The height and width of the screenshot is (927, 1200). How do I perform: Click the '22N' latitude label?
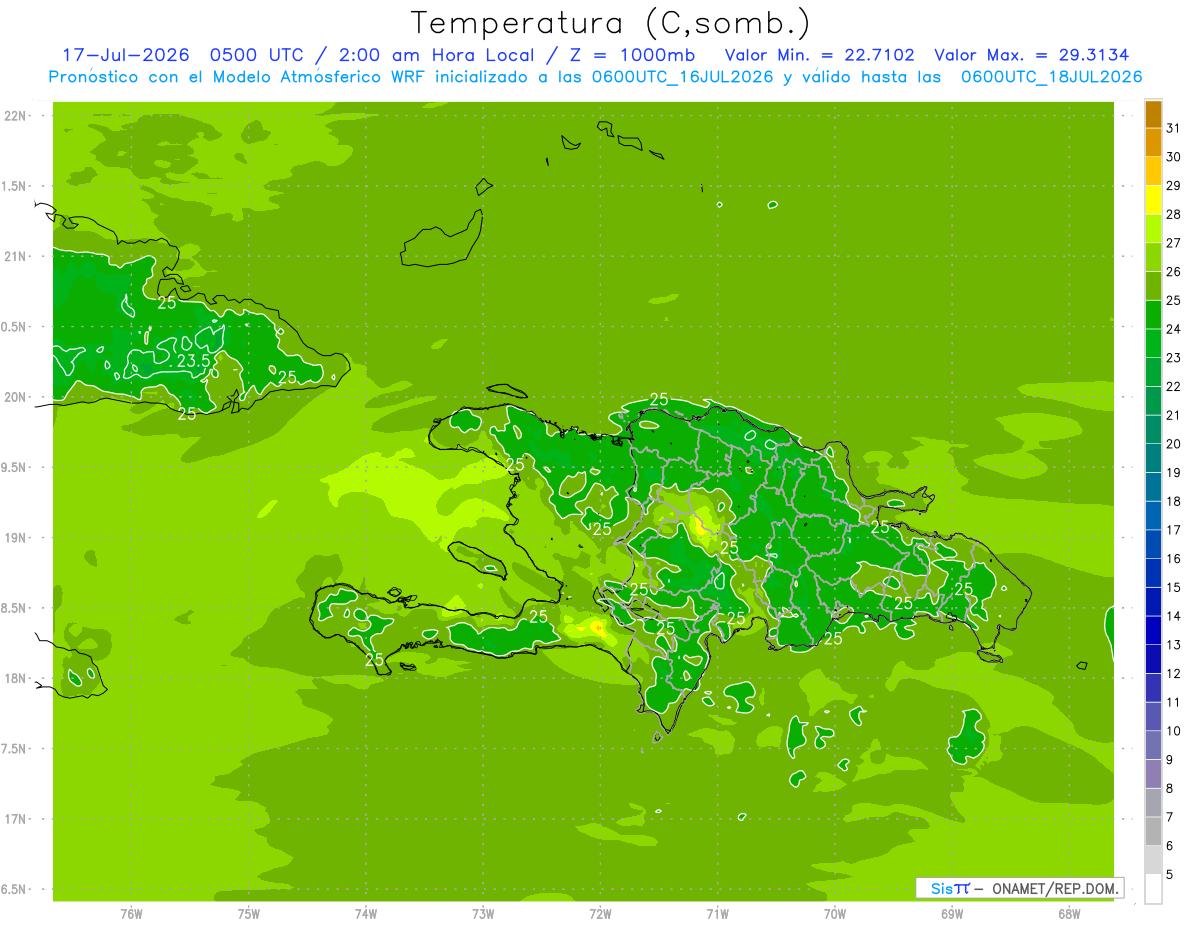15,116
